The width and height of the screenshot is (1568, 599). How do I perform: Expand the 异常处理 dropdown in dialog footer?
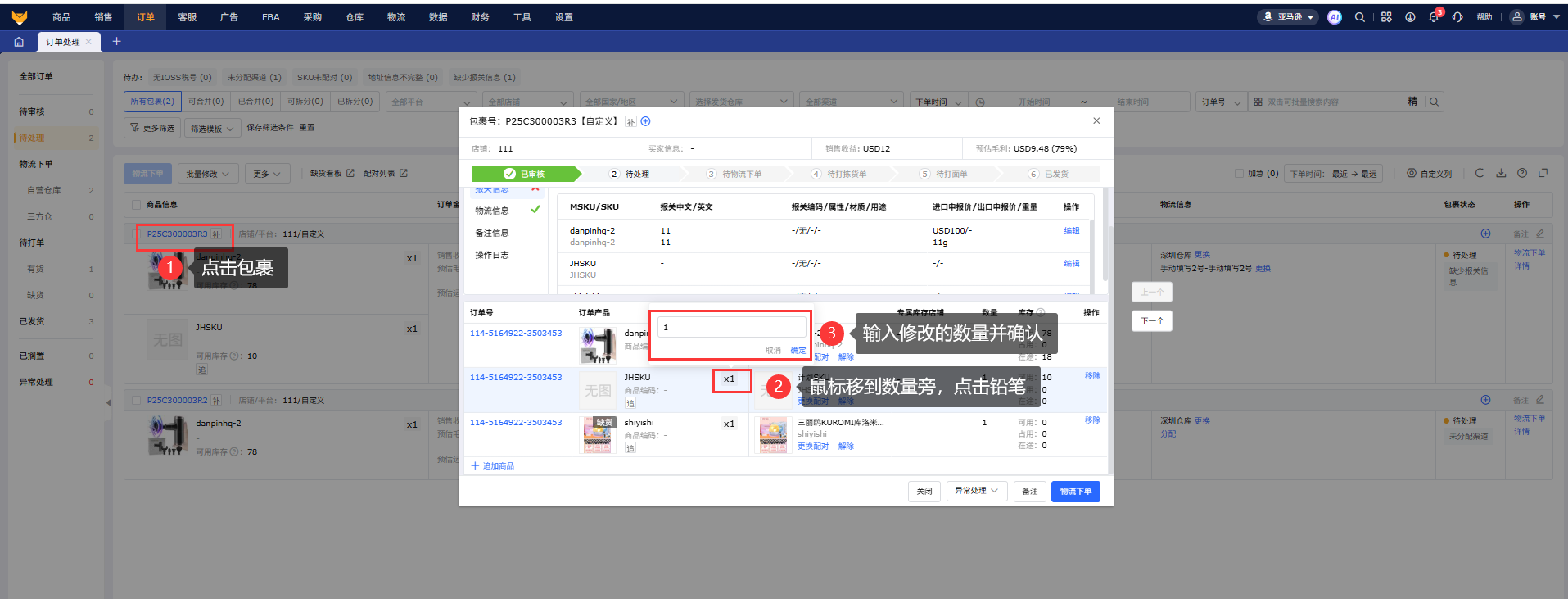(977, 491)
